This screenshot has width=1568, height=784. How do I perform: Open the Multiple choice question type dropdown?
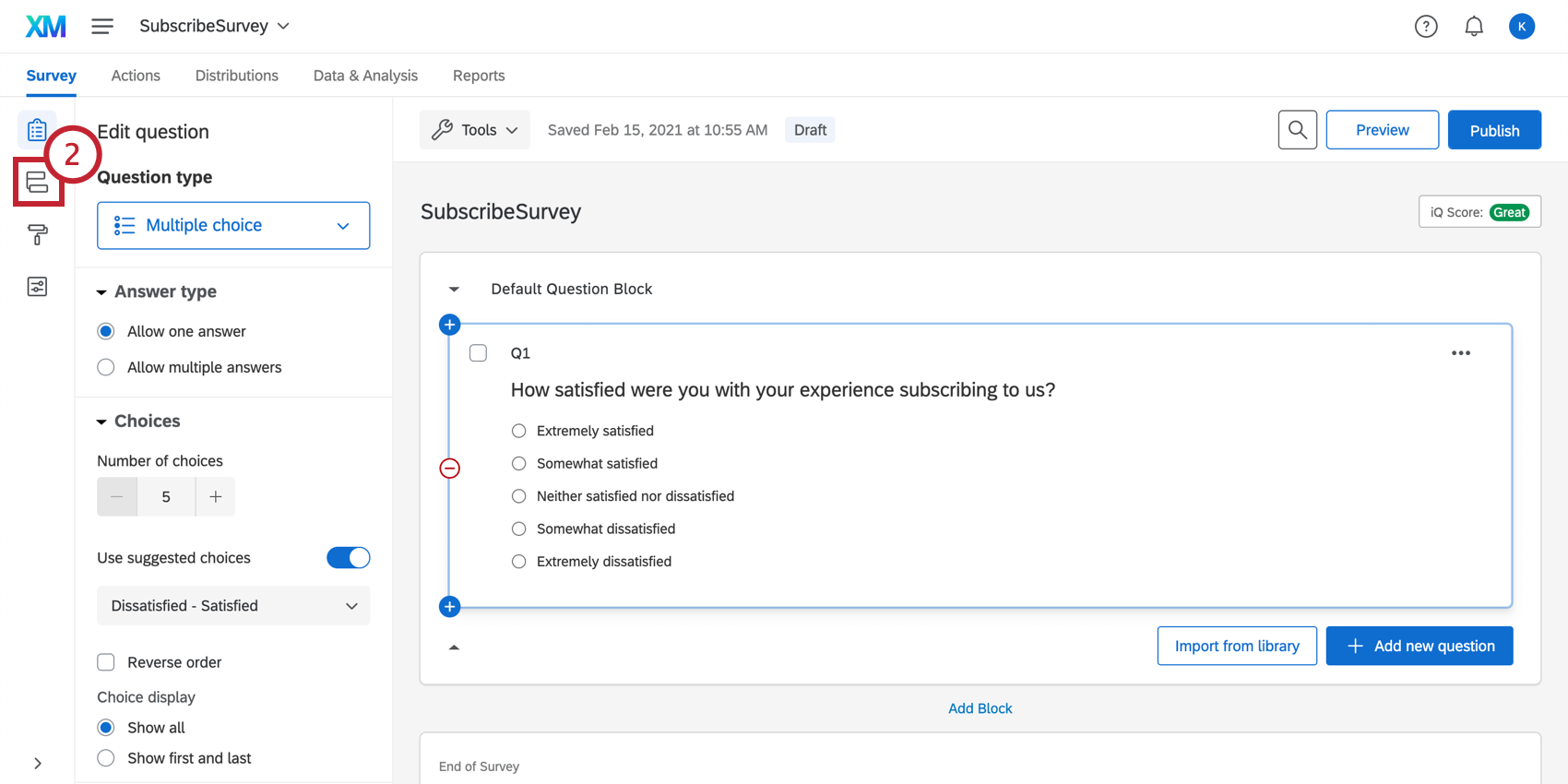pyautogui.click(x=233, y=225)
